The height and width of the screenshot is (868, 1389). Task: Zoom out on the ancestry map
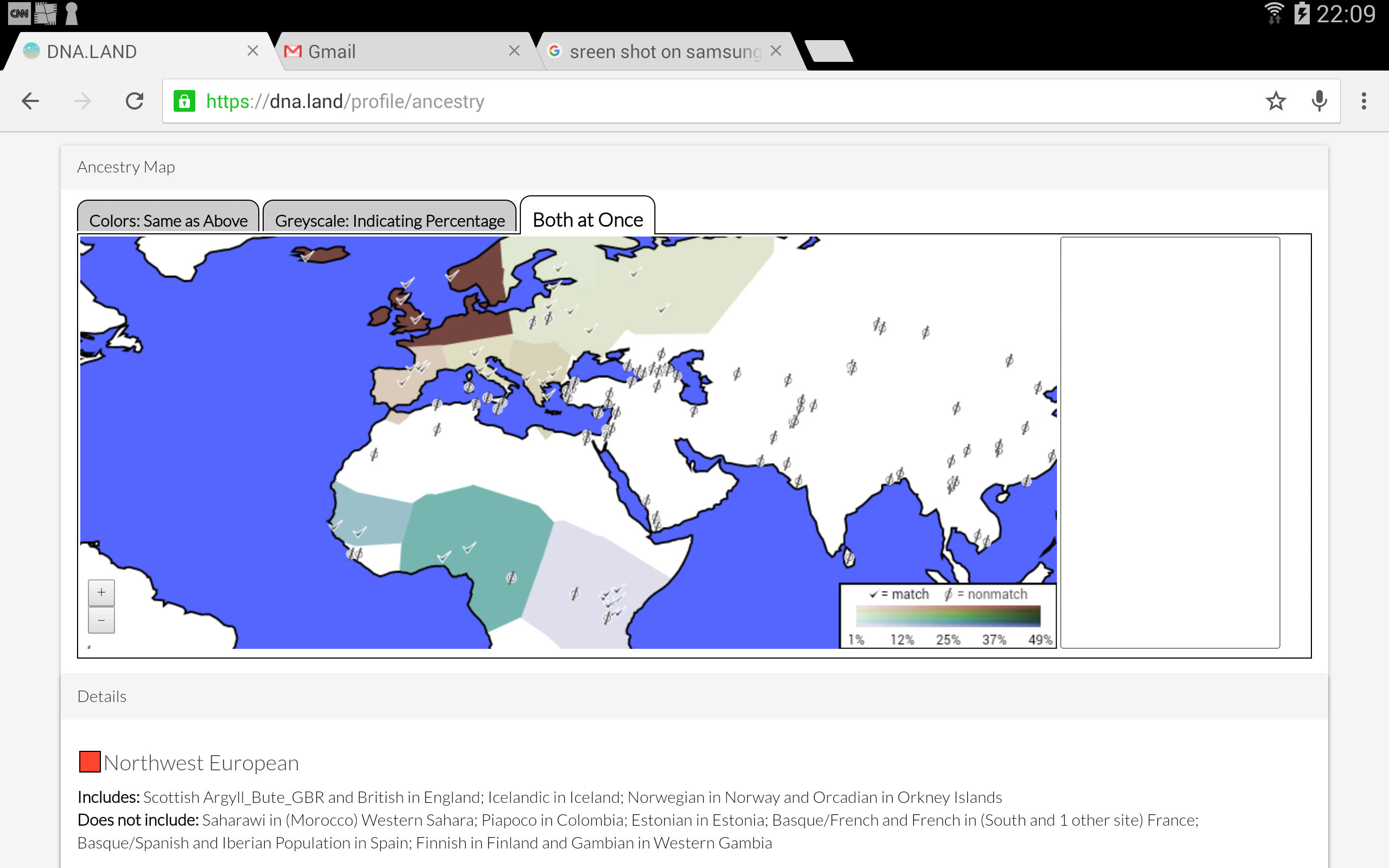pos(101,621)
